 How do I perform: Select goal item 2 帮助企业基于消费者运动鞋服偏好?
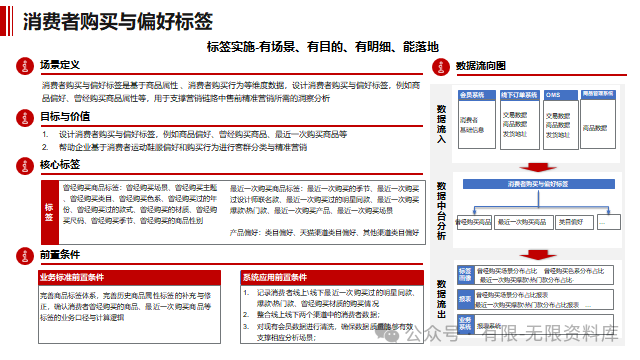[x=174, y=147]
